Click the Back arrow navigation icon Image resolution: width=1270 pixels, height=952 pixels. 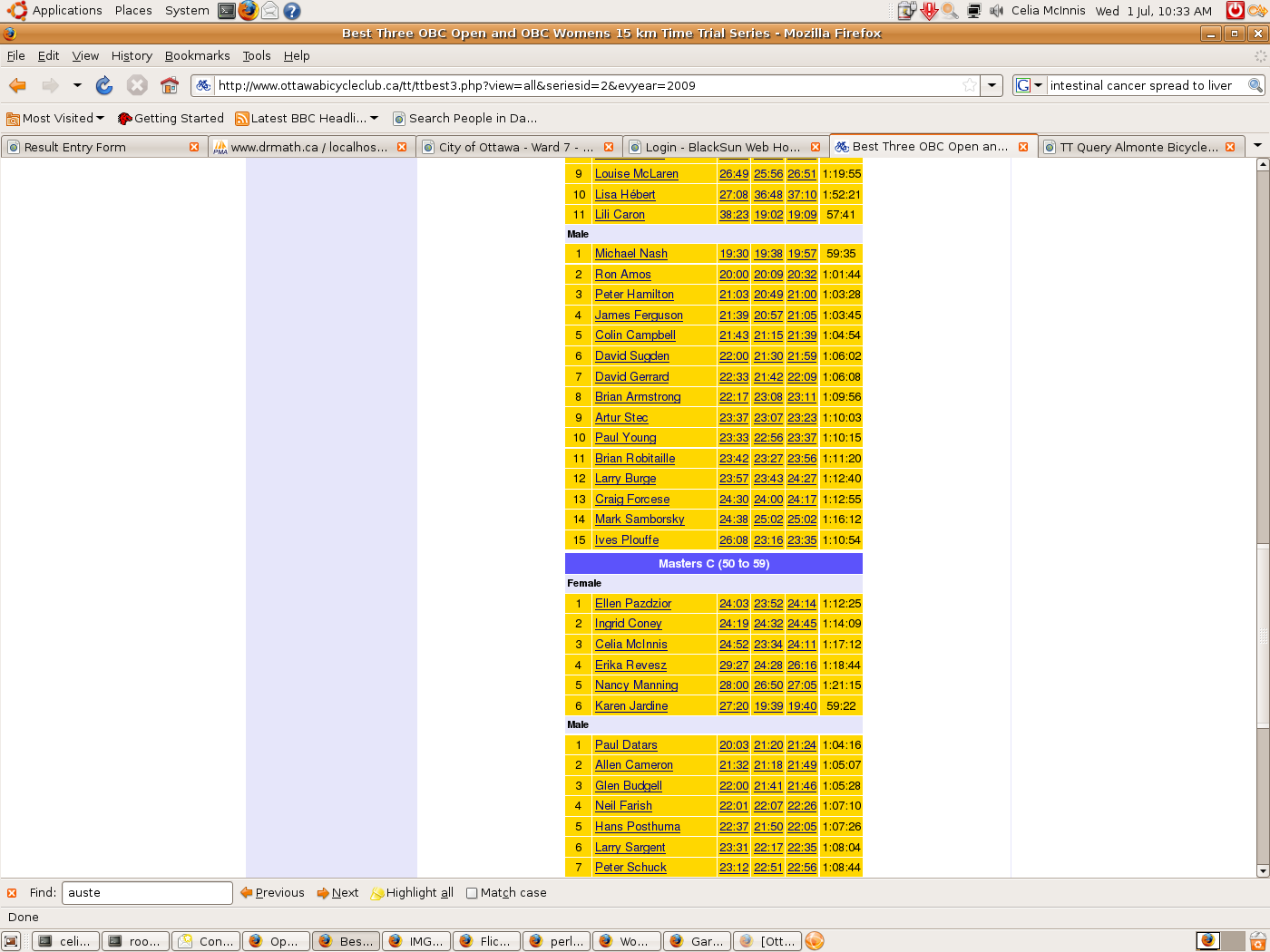click(x=17, y=85)
